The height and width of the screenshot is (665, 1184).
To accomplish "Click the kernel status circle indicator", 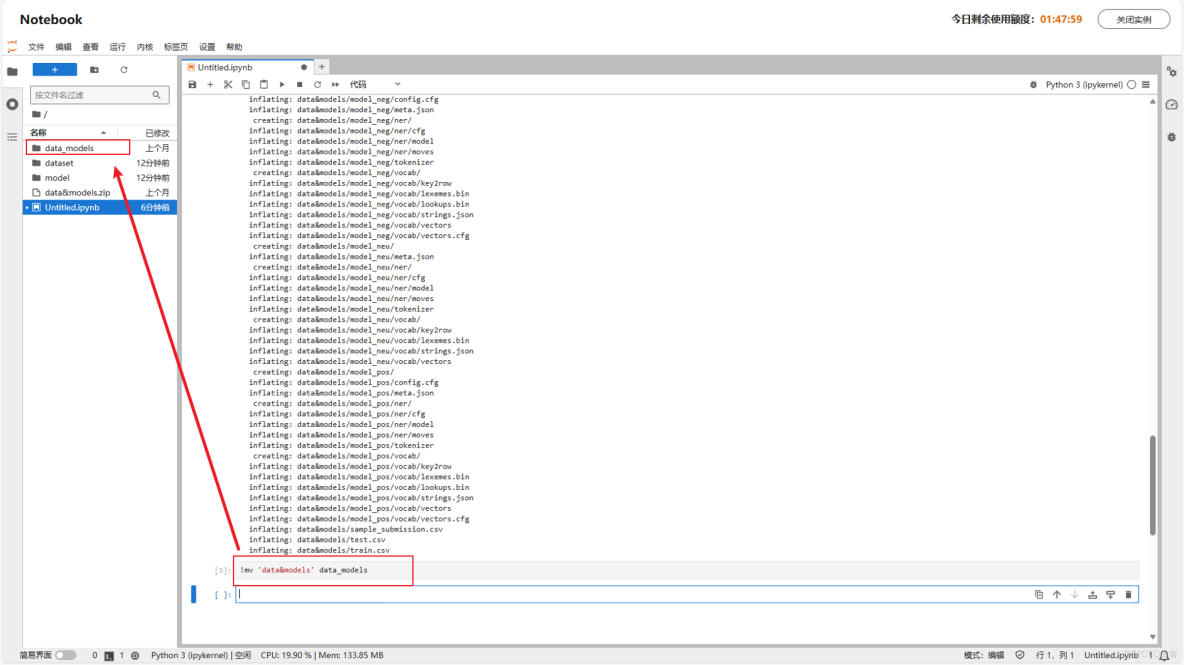I will 1131,85.
